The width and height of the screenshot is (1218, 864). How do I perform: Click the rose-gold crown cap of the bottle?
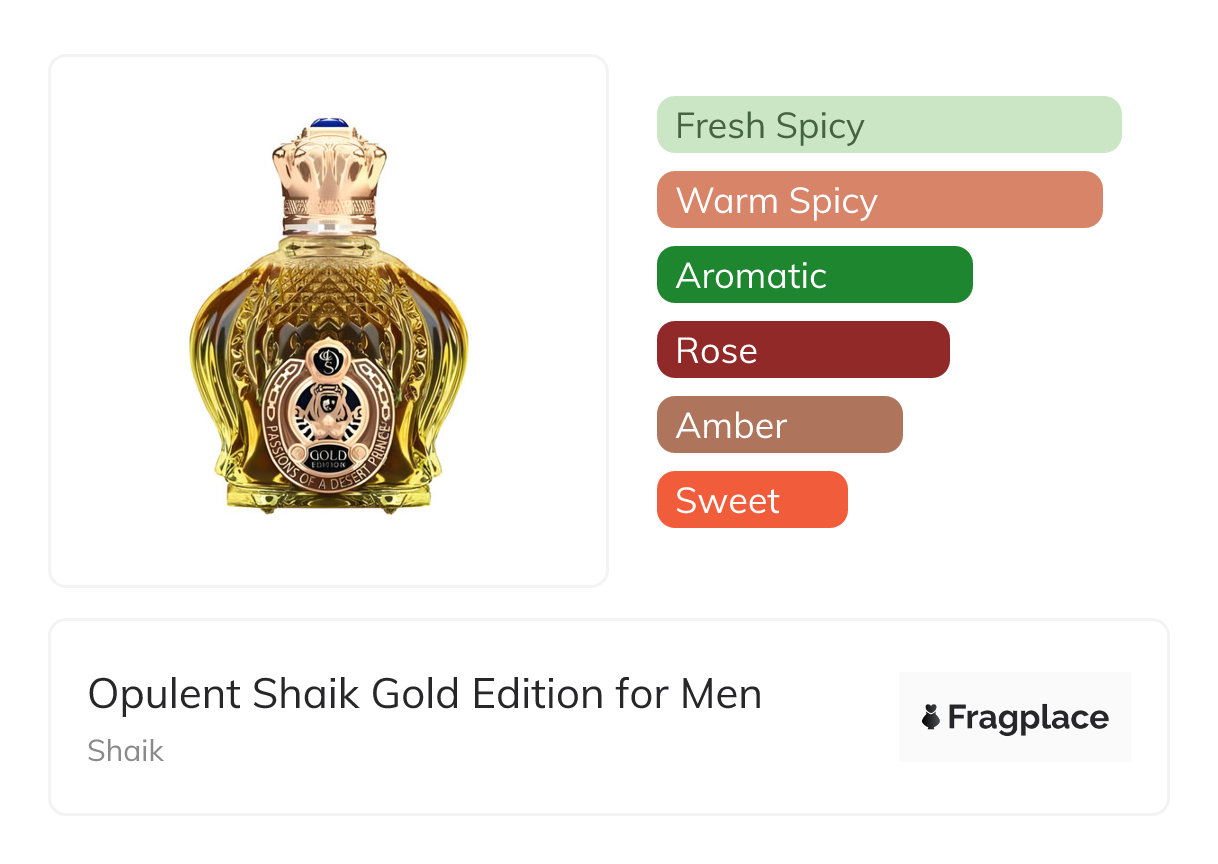pyautogui.click(x=328, y=165)
